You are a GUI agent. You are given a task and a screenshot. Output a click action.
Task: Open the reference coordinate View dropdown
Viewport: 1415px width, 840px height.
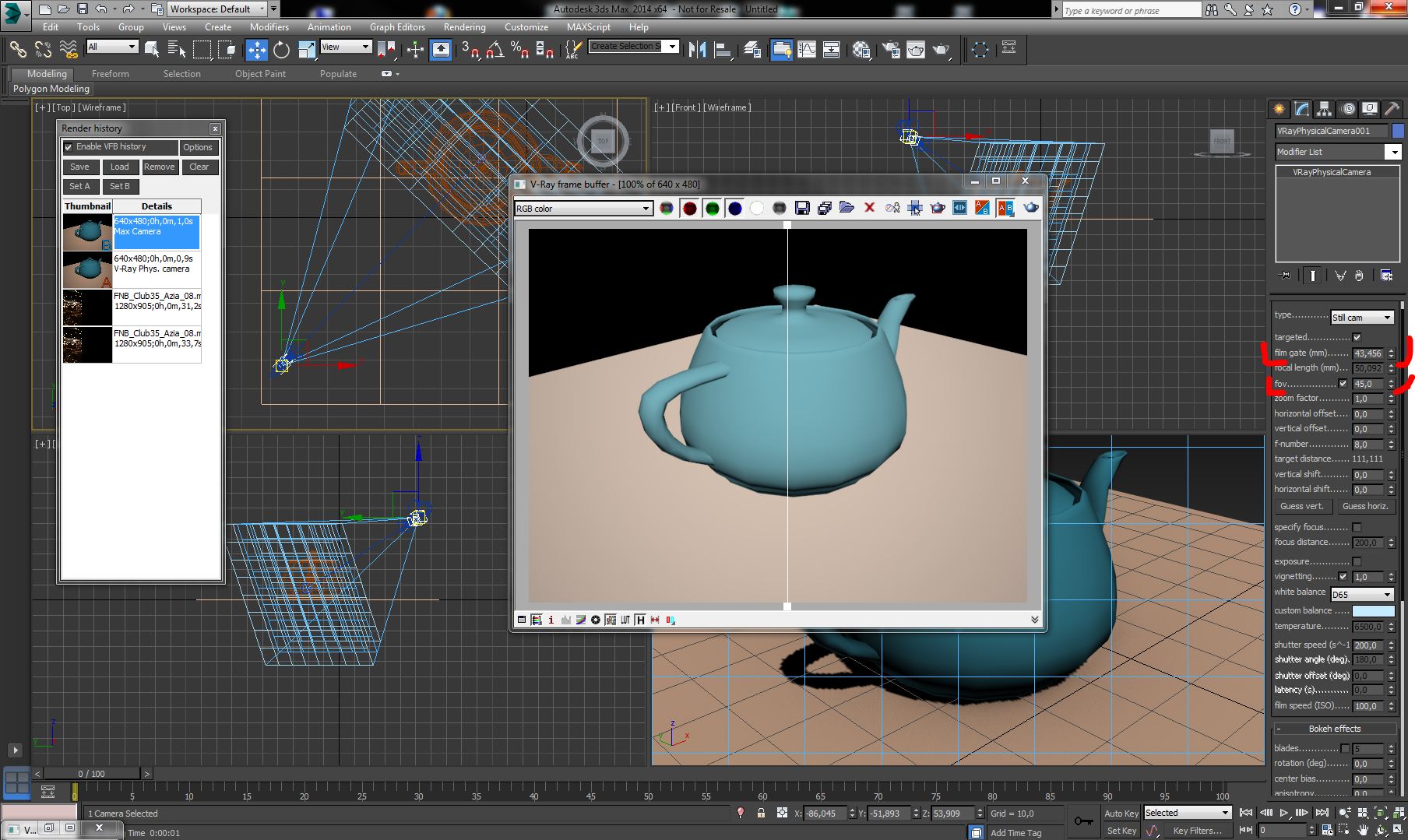345,47
